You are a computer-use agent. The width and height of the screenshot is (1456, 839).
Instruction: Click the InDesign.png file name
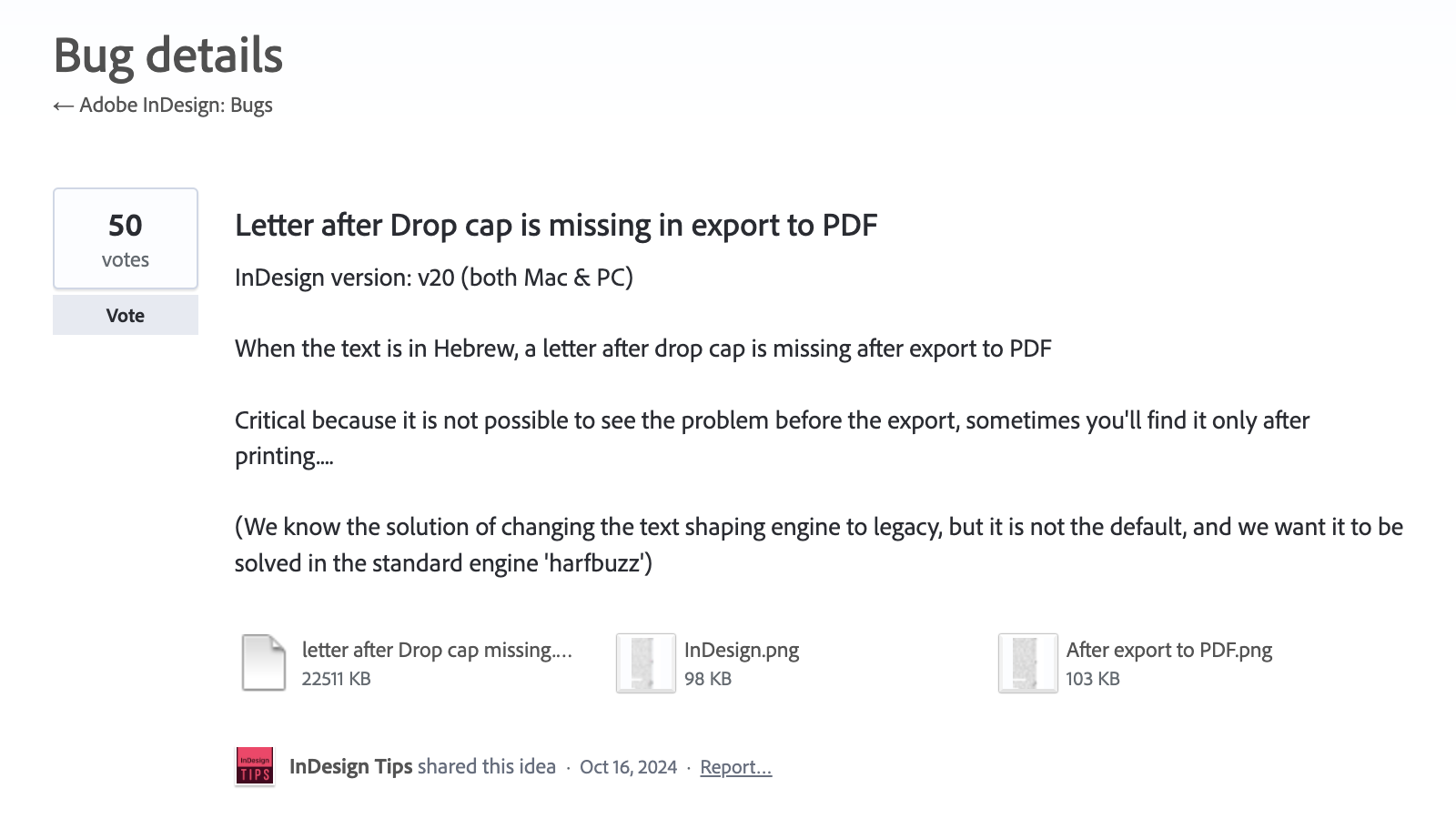click(x=742, y=650)
